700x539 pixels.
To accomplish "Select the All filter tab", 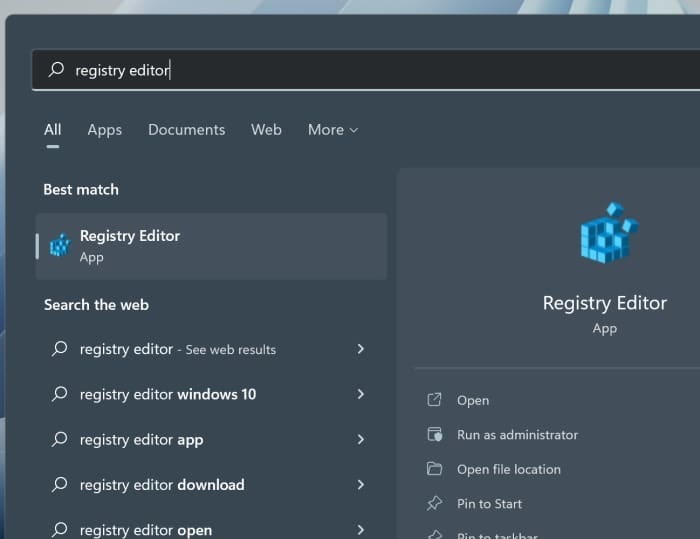I will [52, 130].
